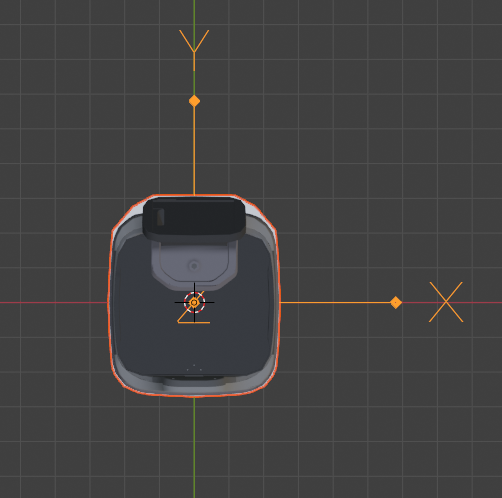502x498 pixels.
Task: Click the green Y axis line below the robot
Action: coord(194,447)
